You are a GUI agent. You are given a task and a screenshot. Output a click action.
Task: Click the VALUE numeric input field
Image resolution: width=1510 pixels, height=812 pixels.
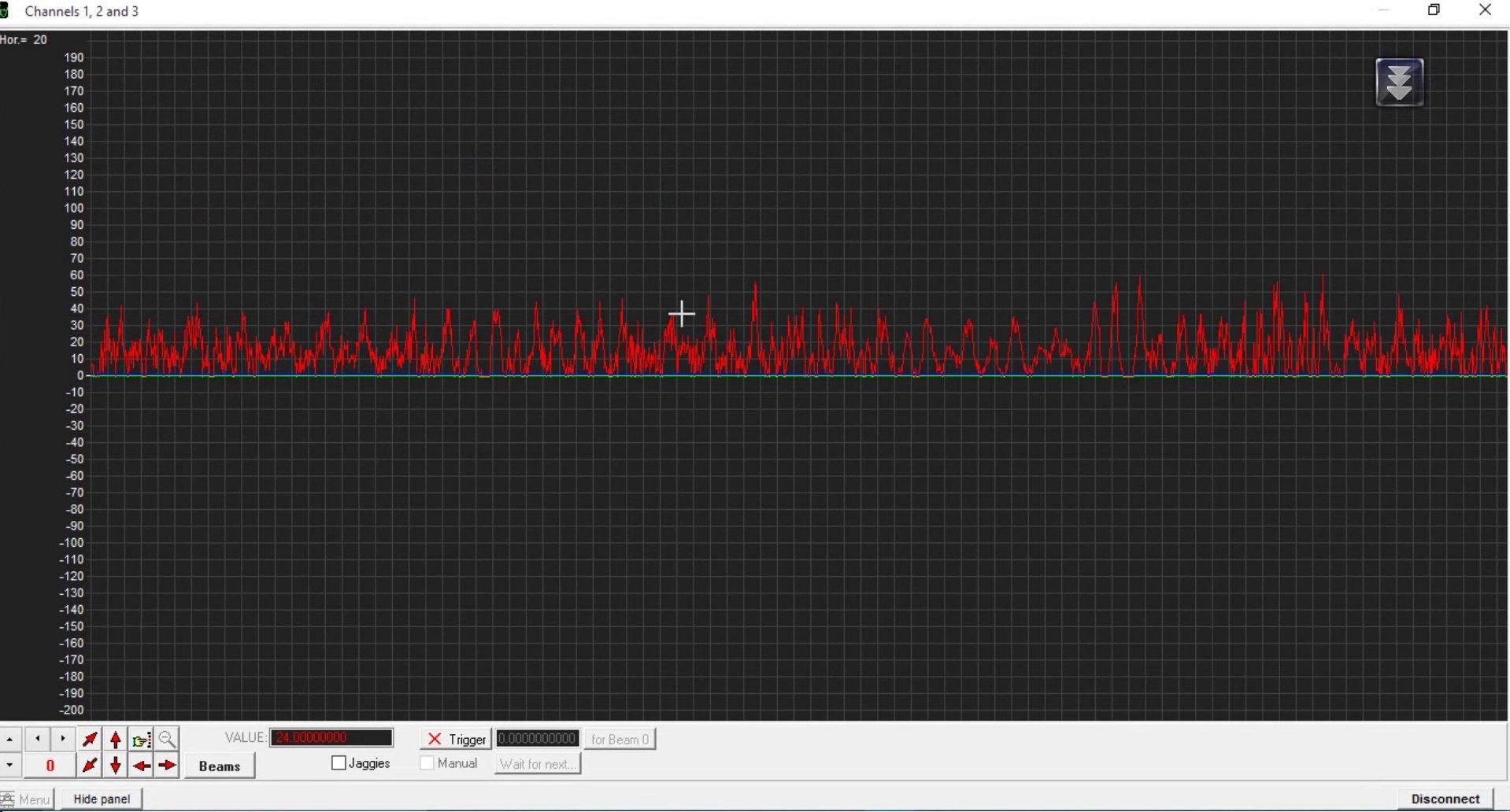(331, 737)
